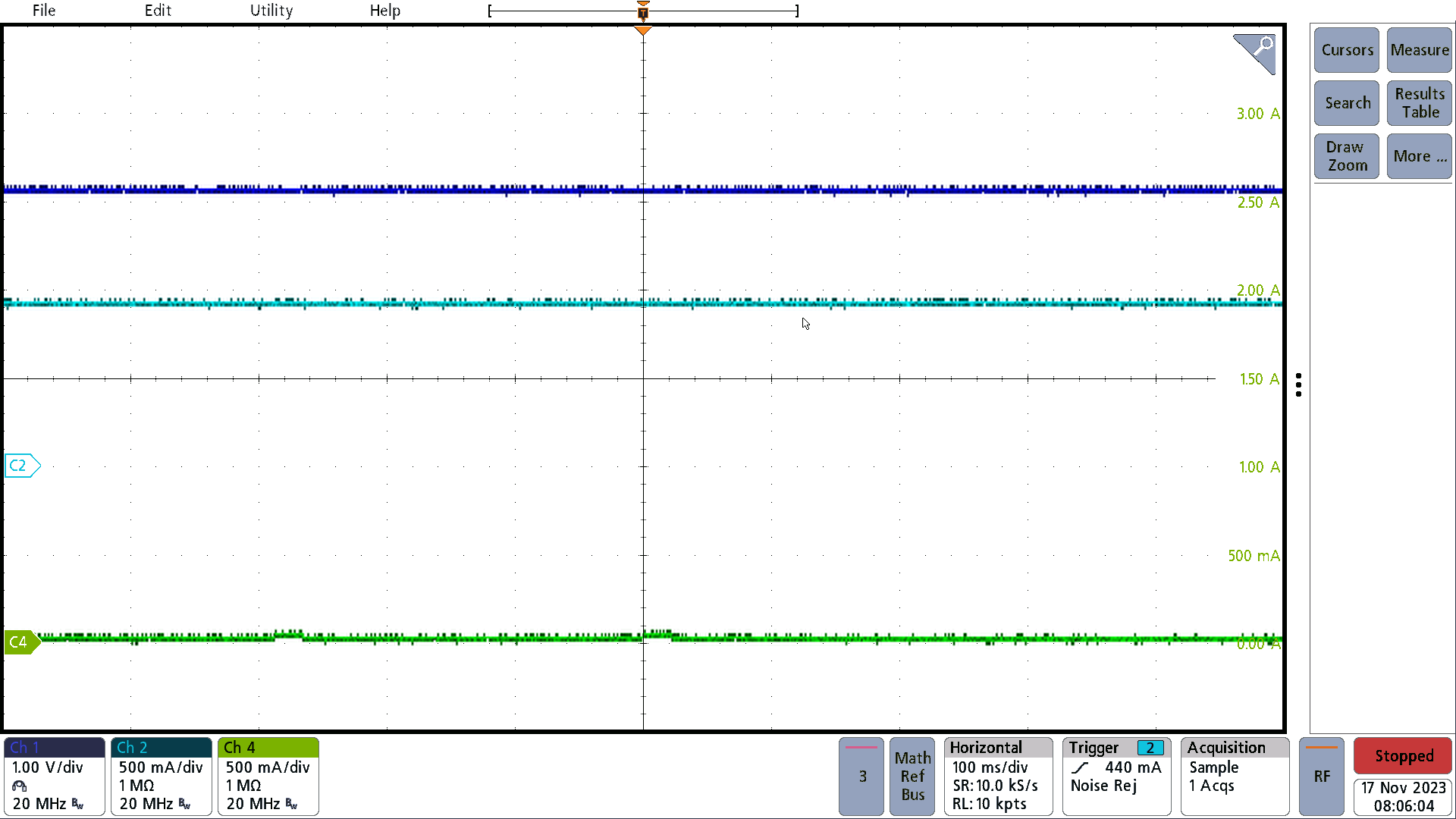The height and width of the screenshot is (819, 1456).
Task: Click the red Stopped run/stop button
Action: [1403, 756]
